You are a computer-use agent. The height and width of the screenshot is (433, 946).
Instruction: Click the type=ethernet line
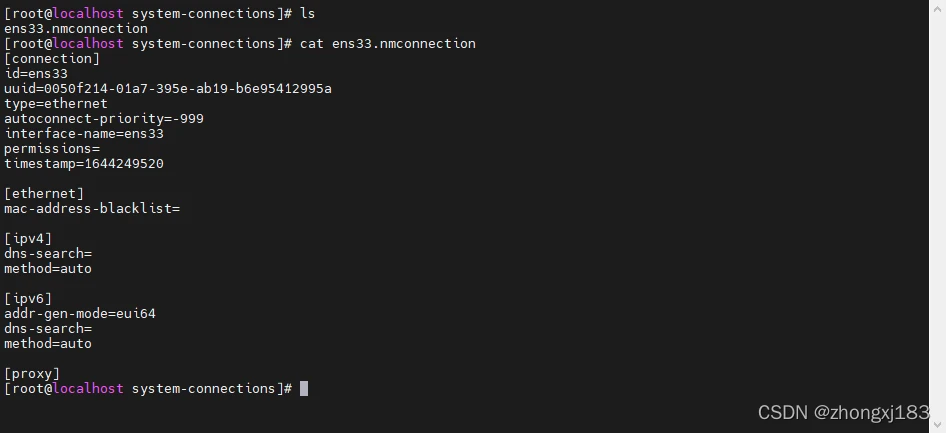(56, 104)
